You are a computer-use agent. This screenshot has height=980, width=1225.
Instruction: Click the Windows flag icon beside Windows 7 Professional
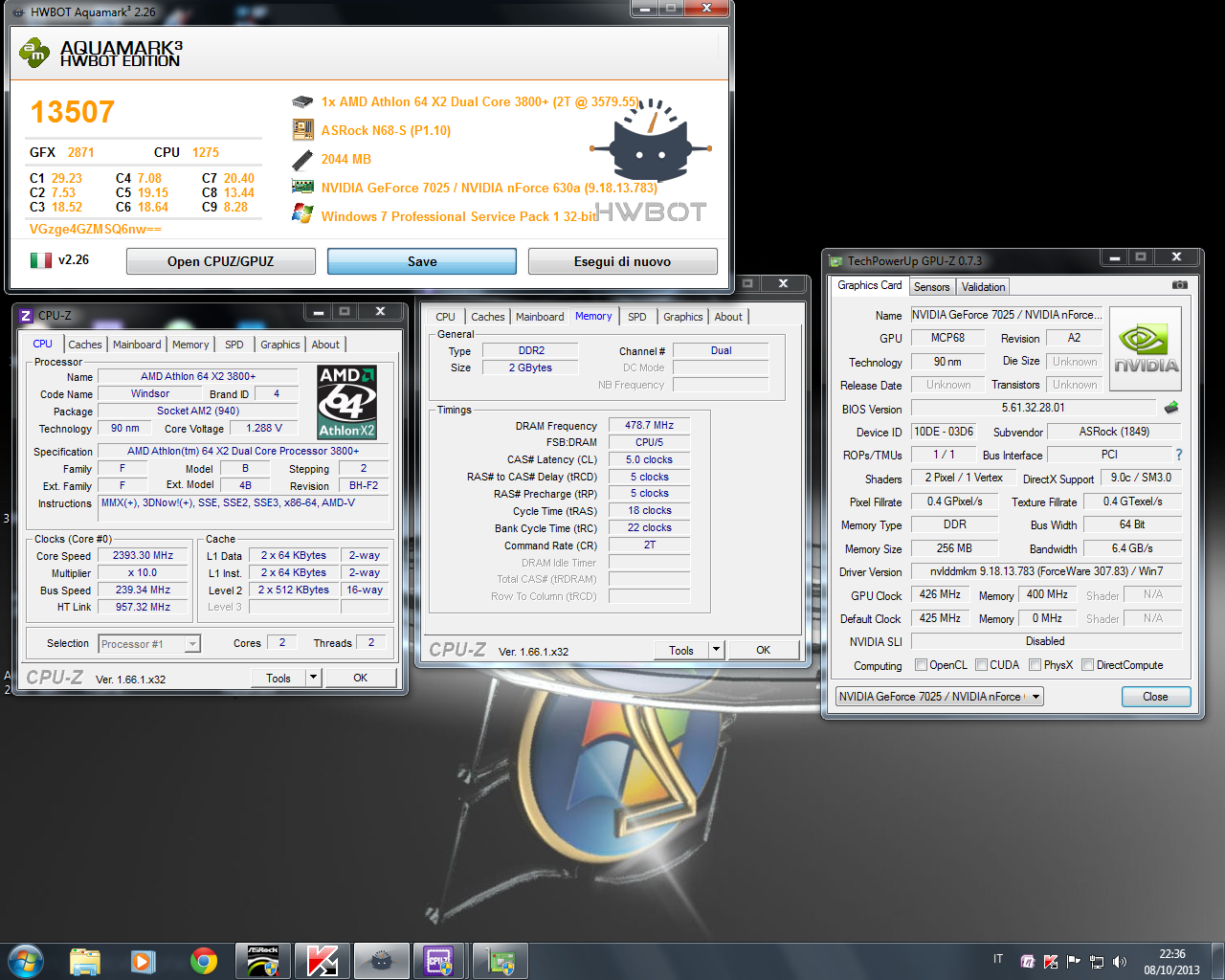click(302, 214)
